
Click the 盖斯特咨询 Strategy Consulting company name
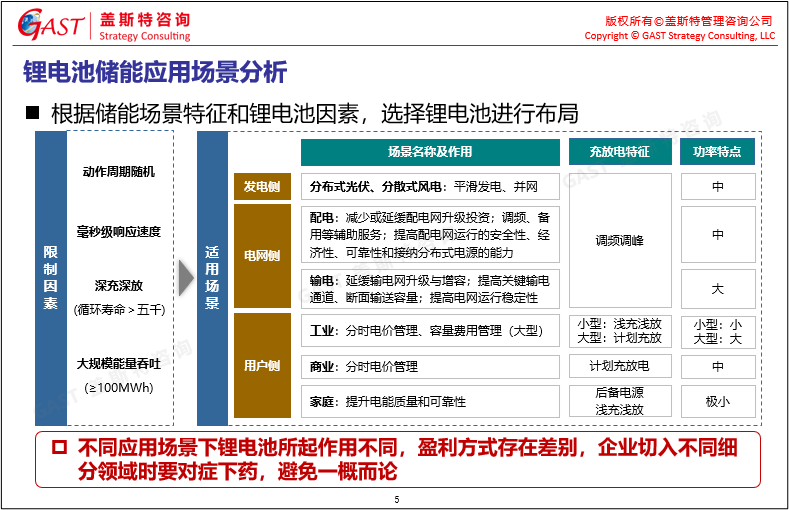point(145,27)
